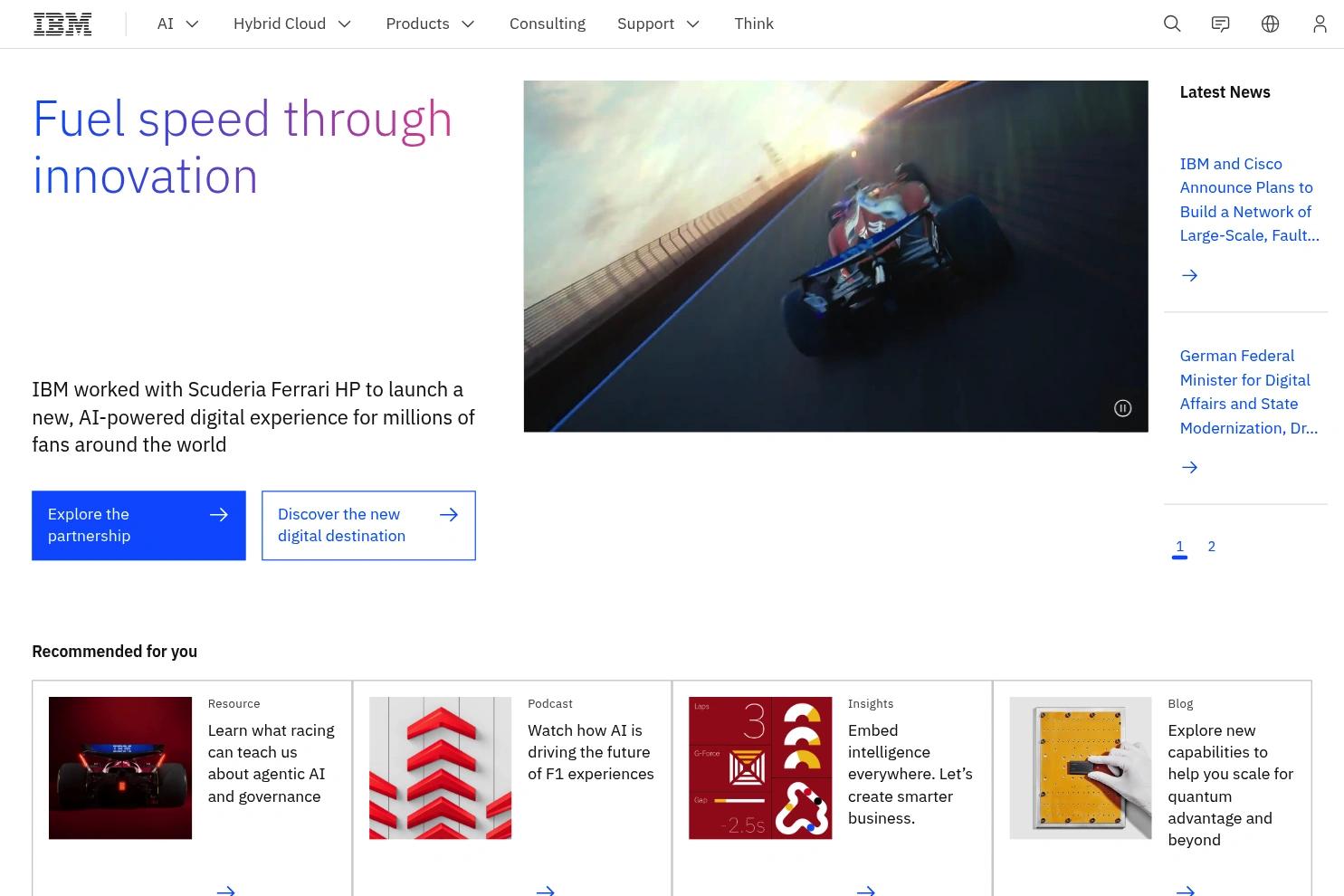This screenshot has width=1344, height=896.
Task: Click the red race car thumbnail
Action: click(120, 767)
